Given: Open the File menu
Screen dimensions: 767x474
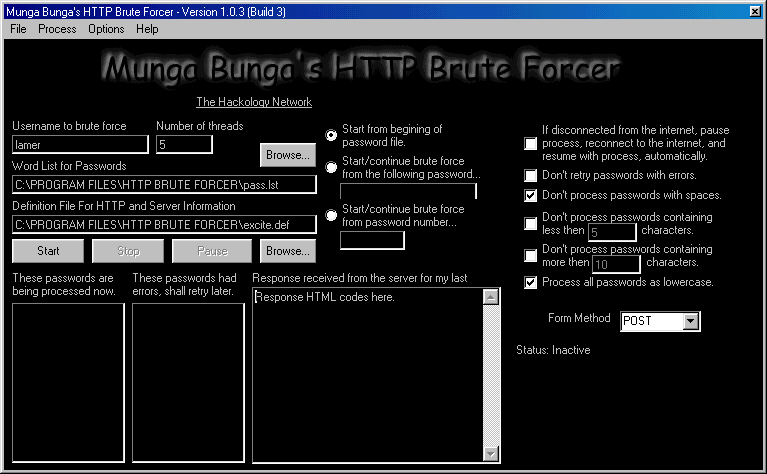Looking at the screenshot, I should coord(18,29).
